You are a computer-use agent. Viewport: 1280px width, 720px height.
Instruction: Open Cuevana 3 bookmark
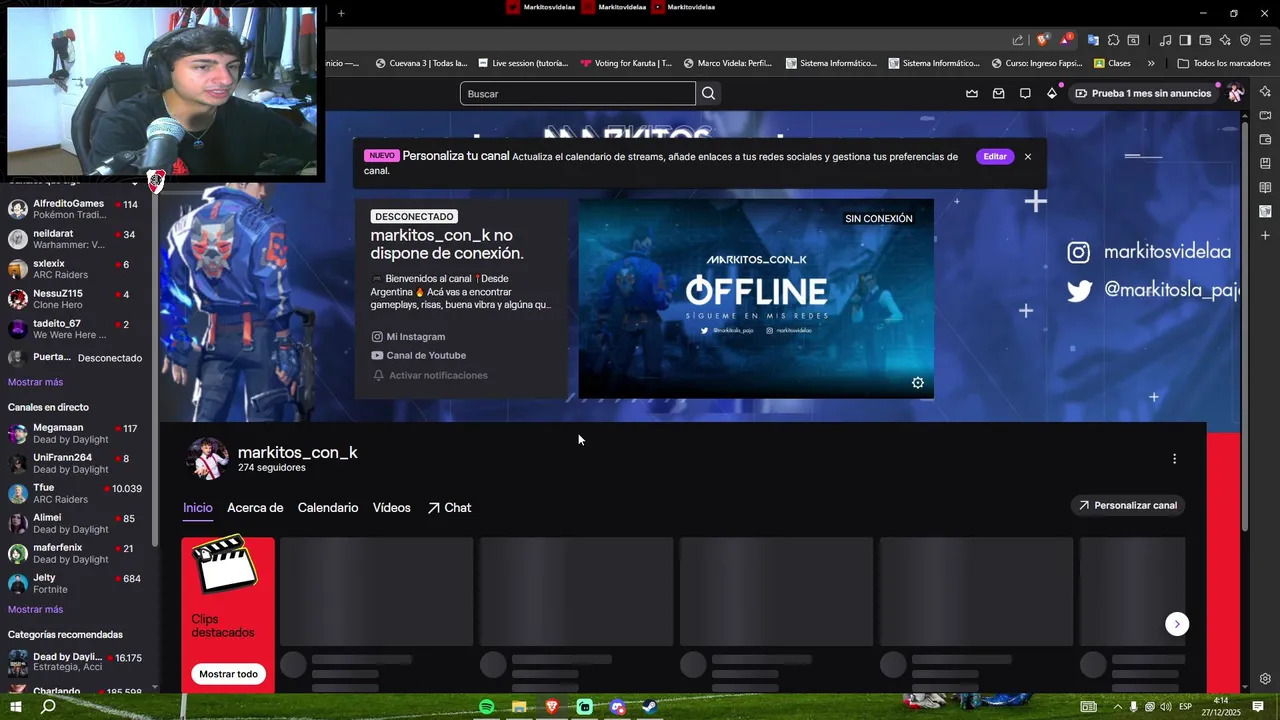click(421, 63)
